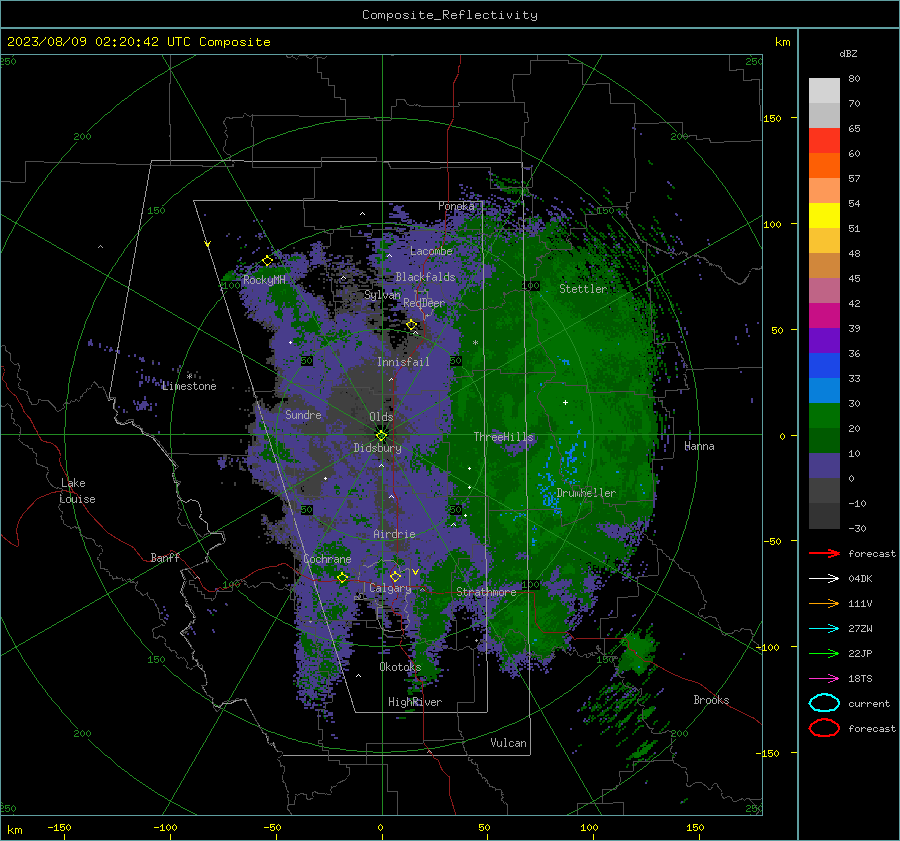Click the Innisfail label
This screenshot has height=841, width=900.
pos(403,362)
